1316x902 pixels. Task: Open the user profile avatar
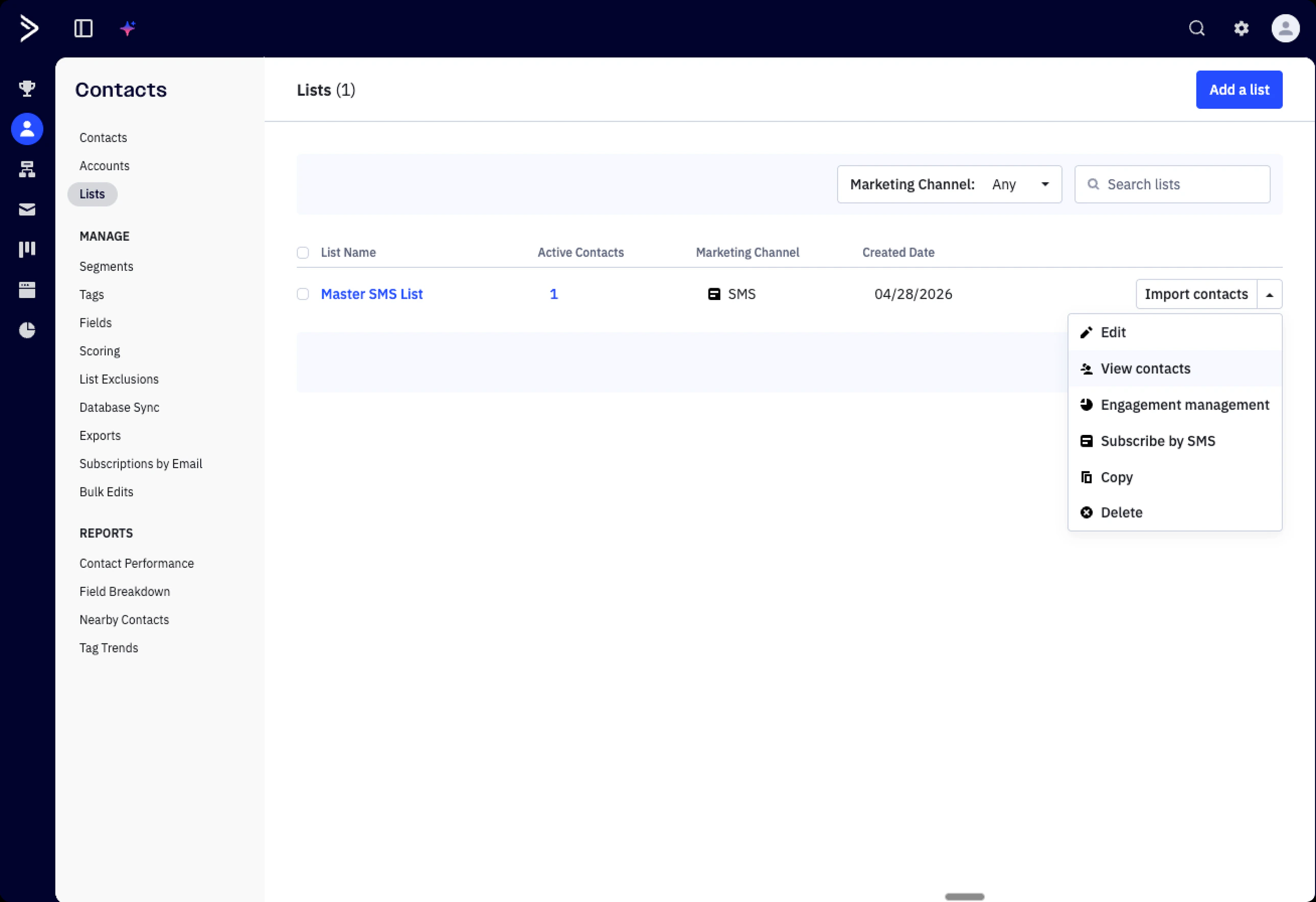(x=1285, y=28)
